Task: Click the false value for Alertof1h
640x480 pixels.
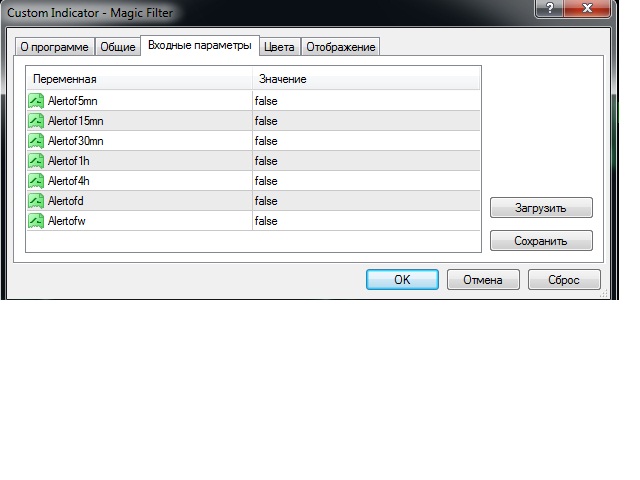Action: pos(266,161)
